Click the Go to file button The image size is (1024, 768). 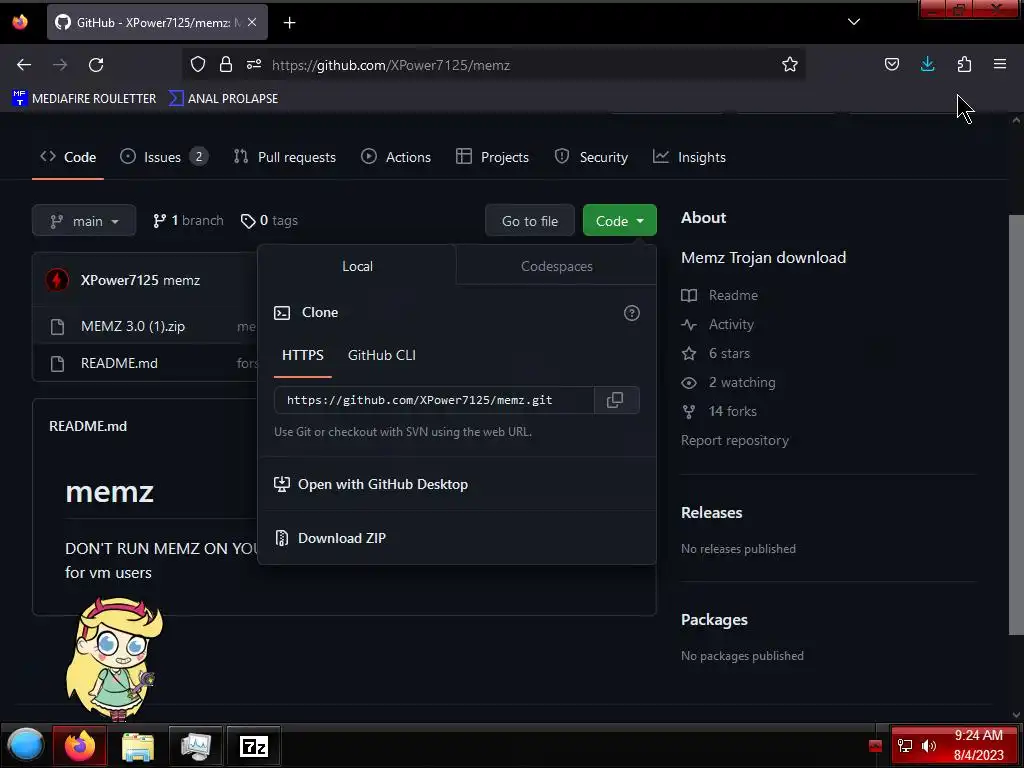(530, 221)
